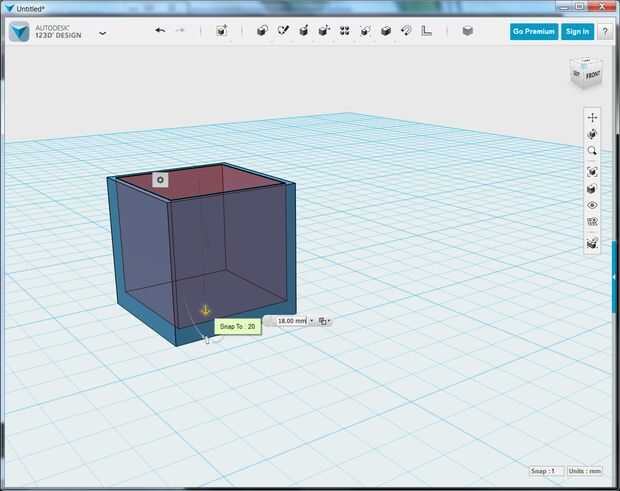Open the help question mark
The width and height of the screenshot is (620, 491).
click(x=605, y=32)
